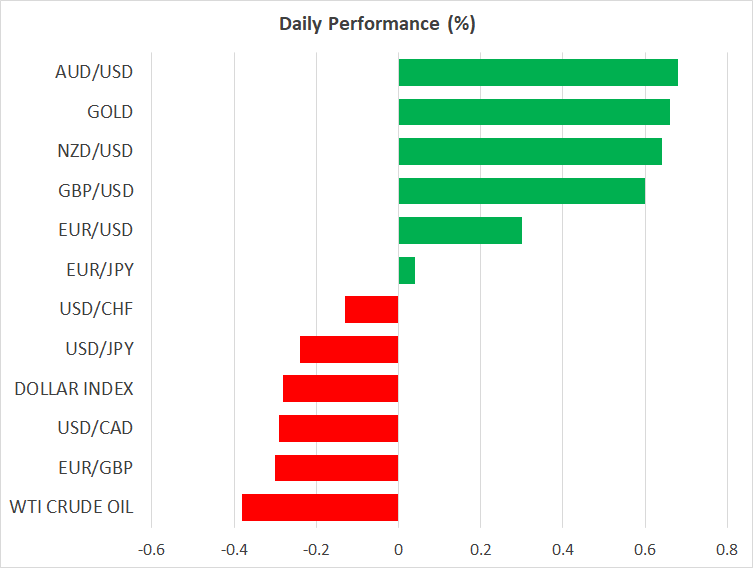
Task: Click the 0 x-axis tick label
Action: [398, 549]
